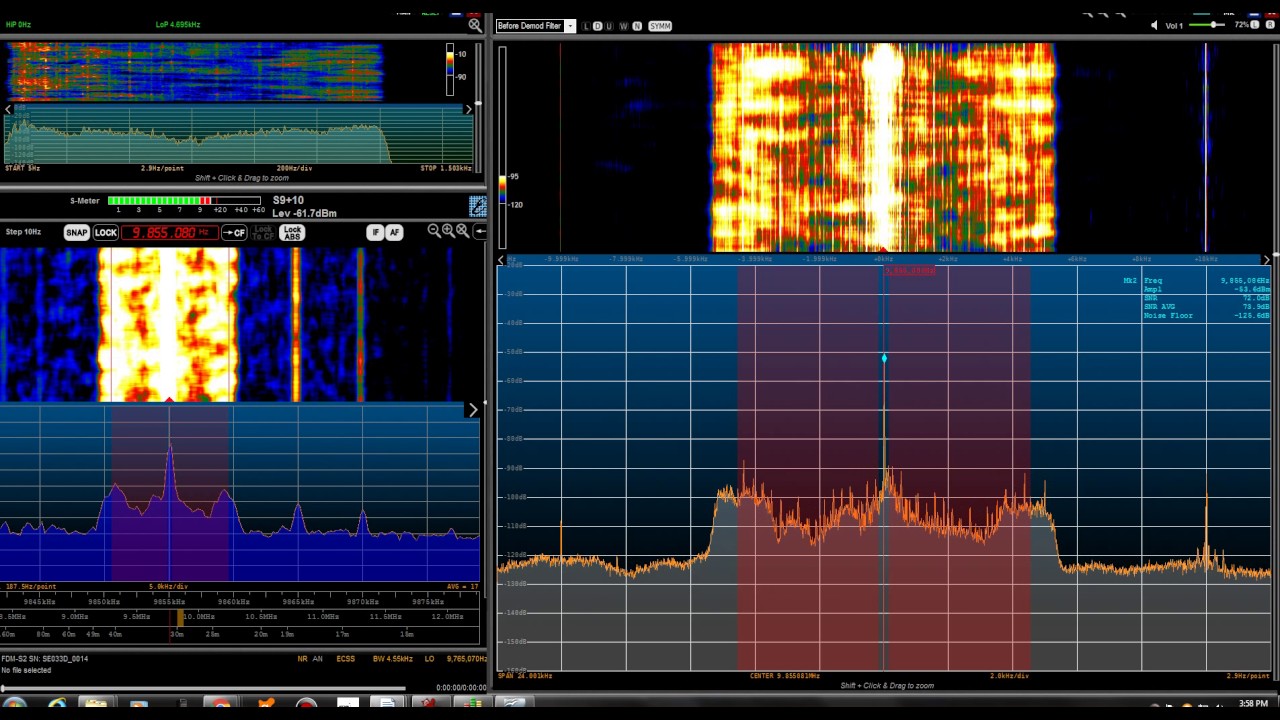
Task: Click the arrow CF center frequency button
Action: click(x=234, y=232)
